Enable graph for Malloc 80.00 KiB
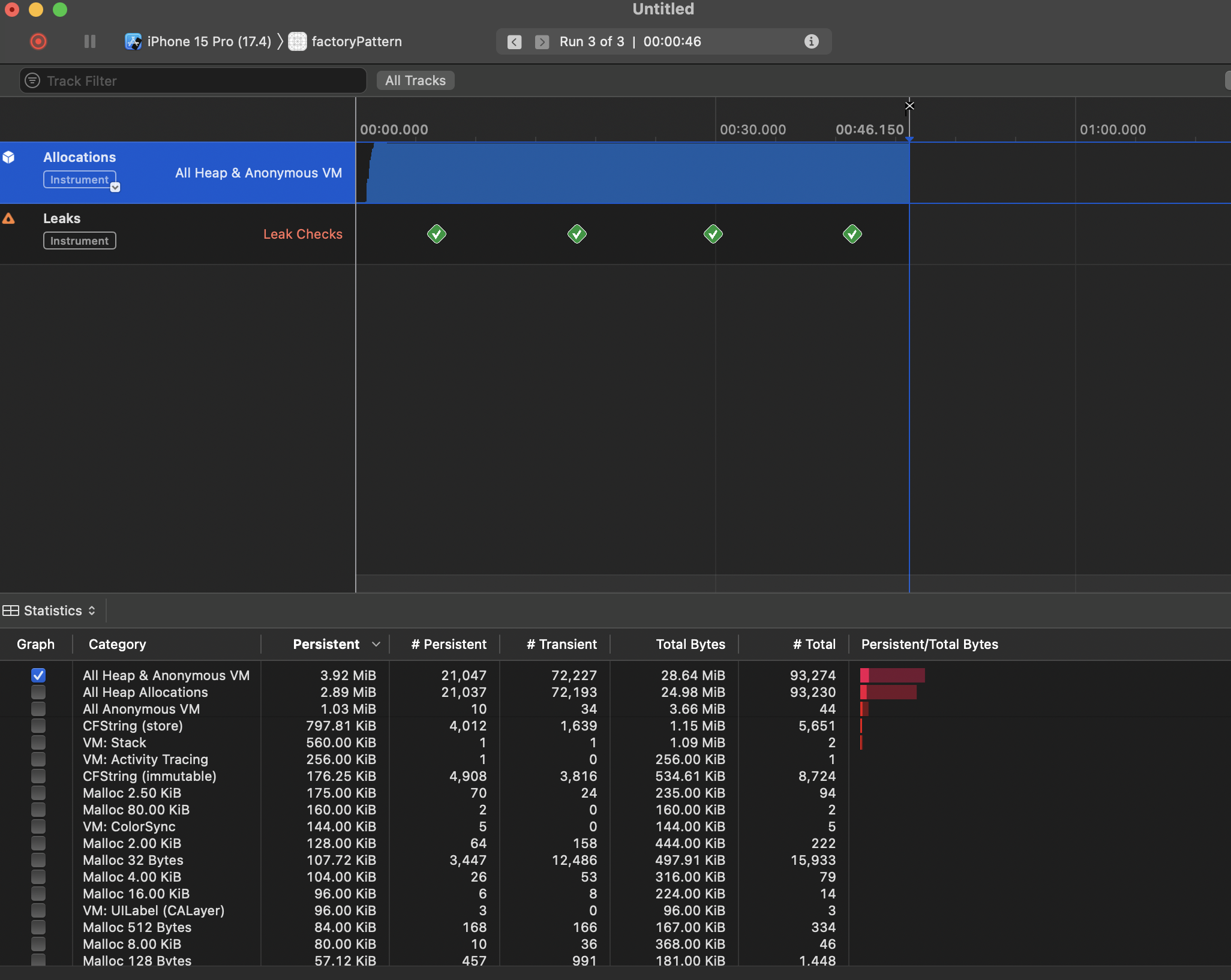Viewport: 1231px width, 980px height. coord(38,810)
